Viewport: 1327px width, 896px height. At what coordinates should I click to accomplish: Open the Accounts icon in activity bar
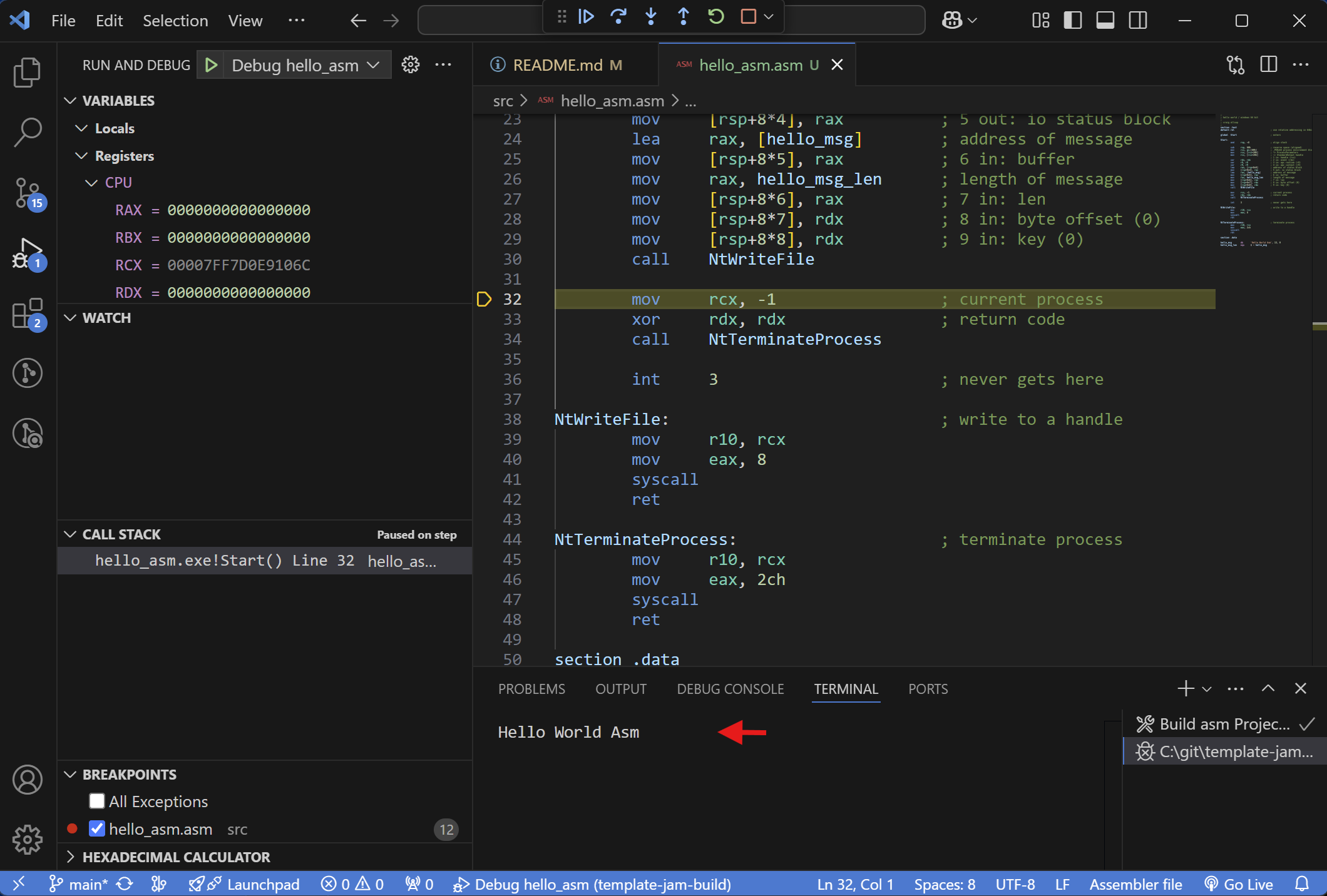28,780
